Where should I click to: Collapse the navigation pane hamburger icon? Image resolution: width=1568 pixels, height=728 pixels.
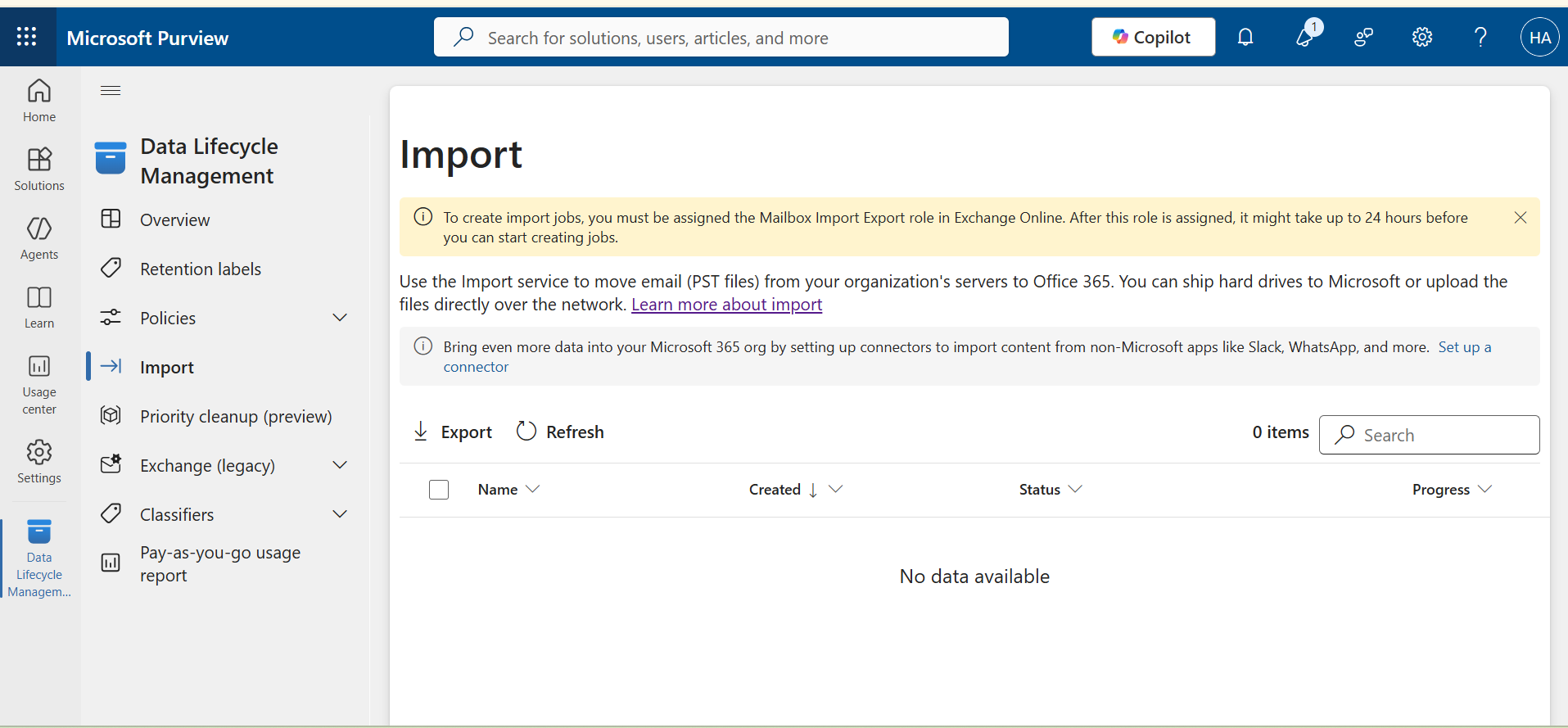click(x=111, y=90)
